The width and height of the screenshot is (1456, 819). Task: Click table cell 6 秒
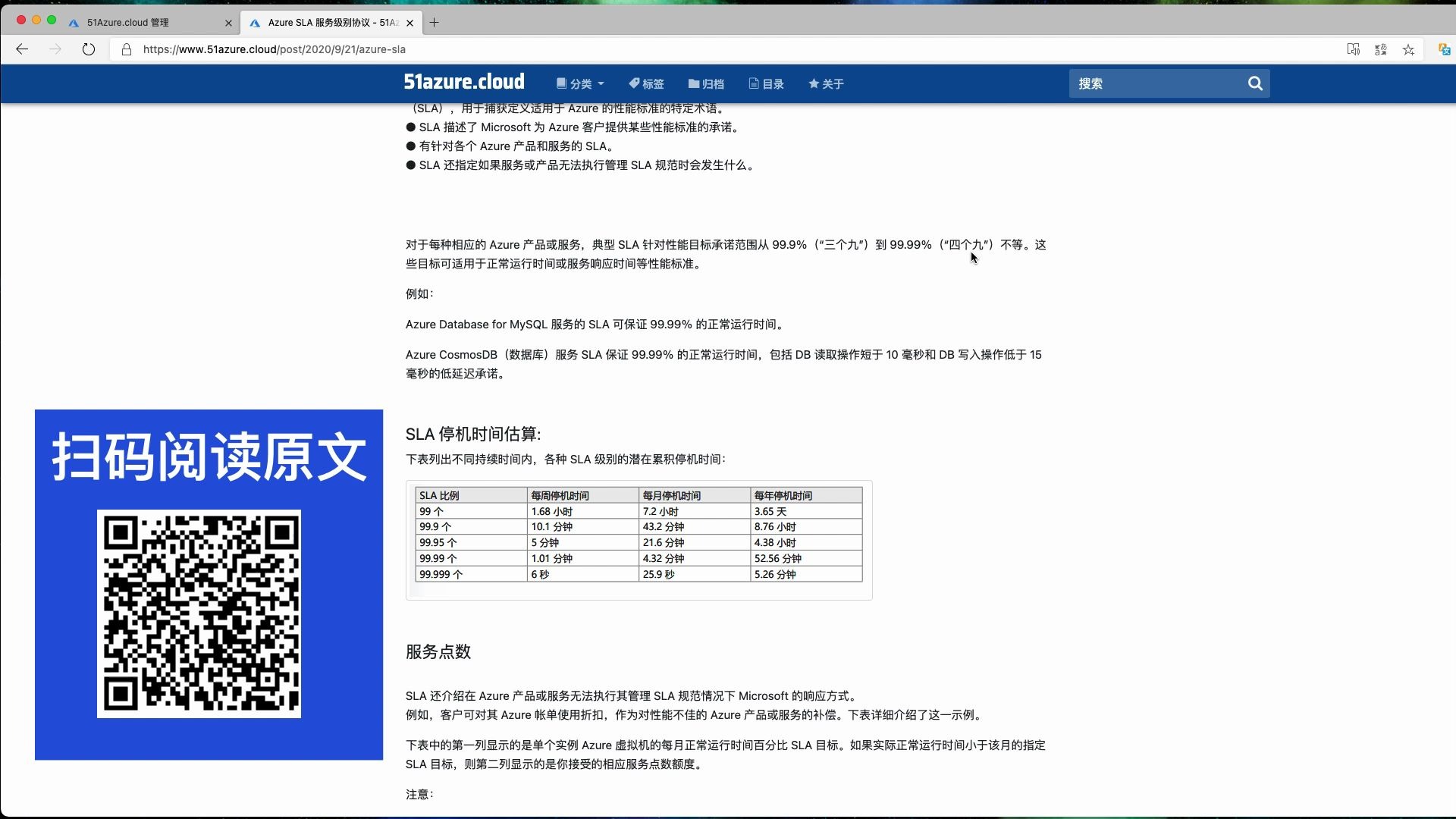coord(583,574)
